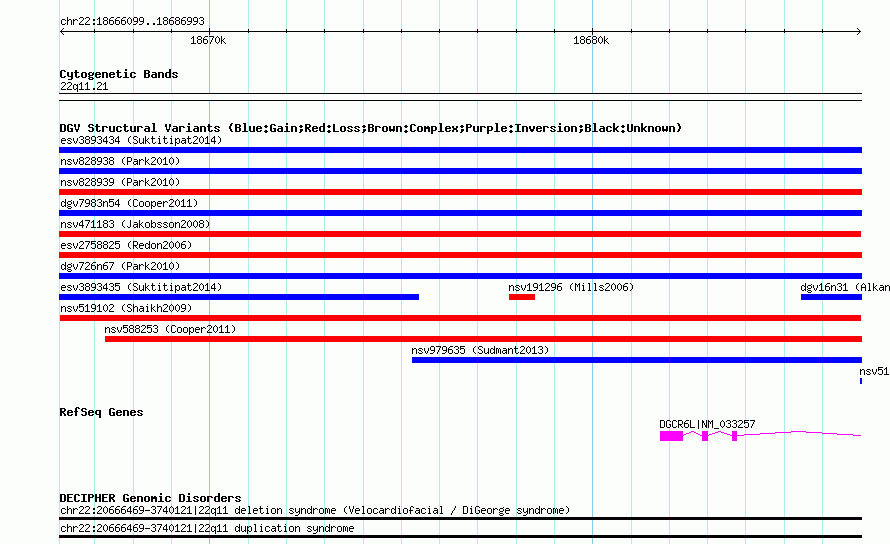Select the esv3893435 (Suktitipat2014) label

tap(141, 287)
